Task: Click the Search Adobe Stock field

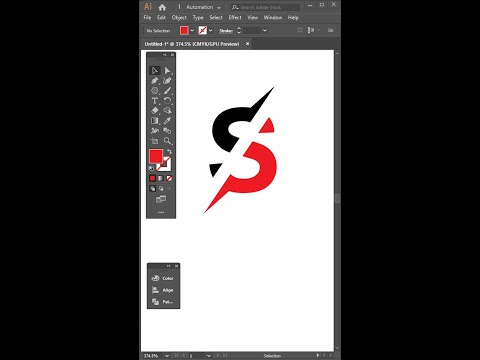Action: tap(265, 7)
